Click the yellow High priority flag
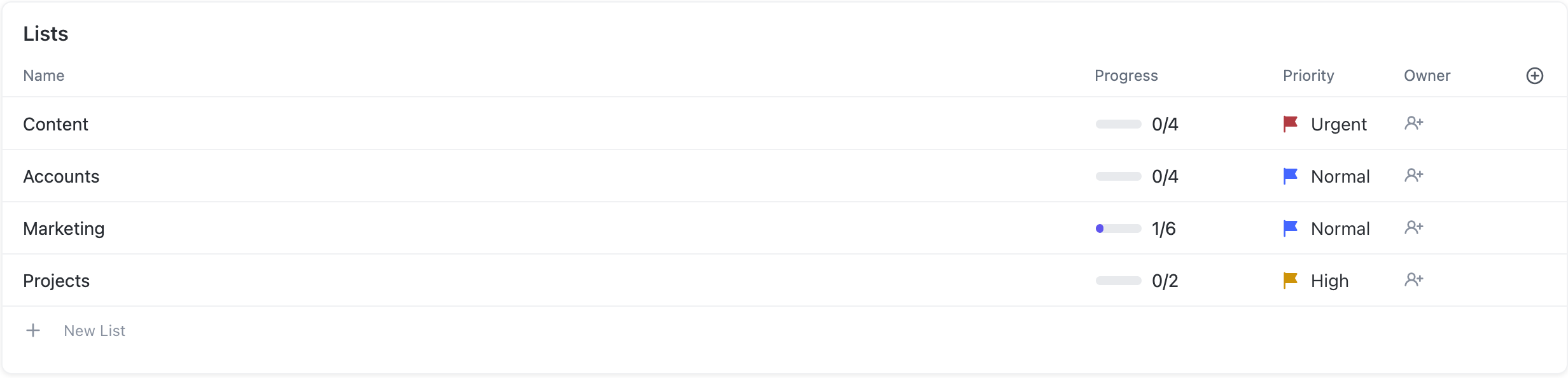Viewport: 1568px width, 378px height. [x=1290, y=281]
